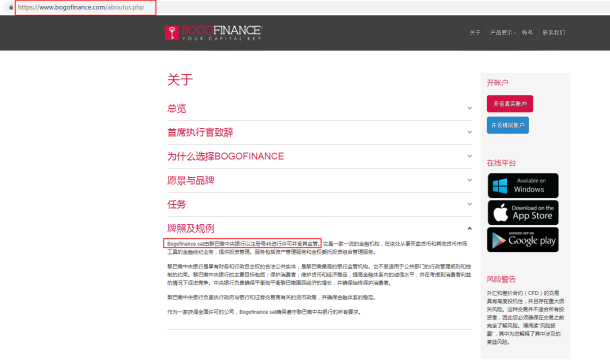
Task: Open the 产品展示 navigation dropdown
Action: [503, 33]
